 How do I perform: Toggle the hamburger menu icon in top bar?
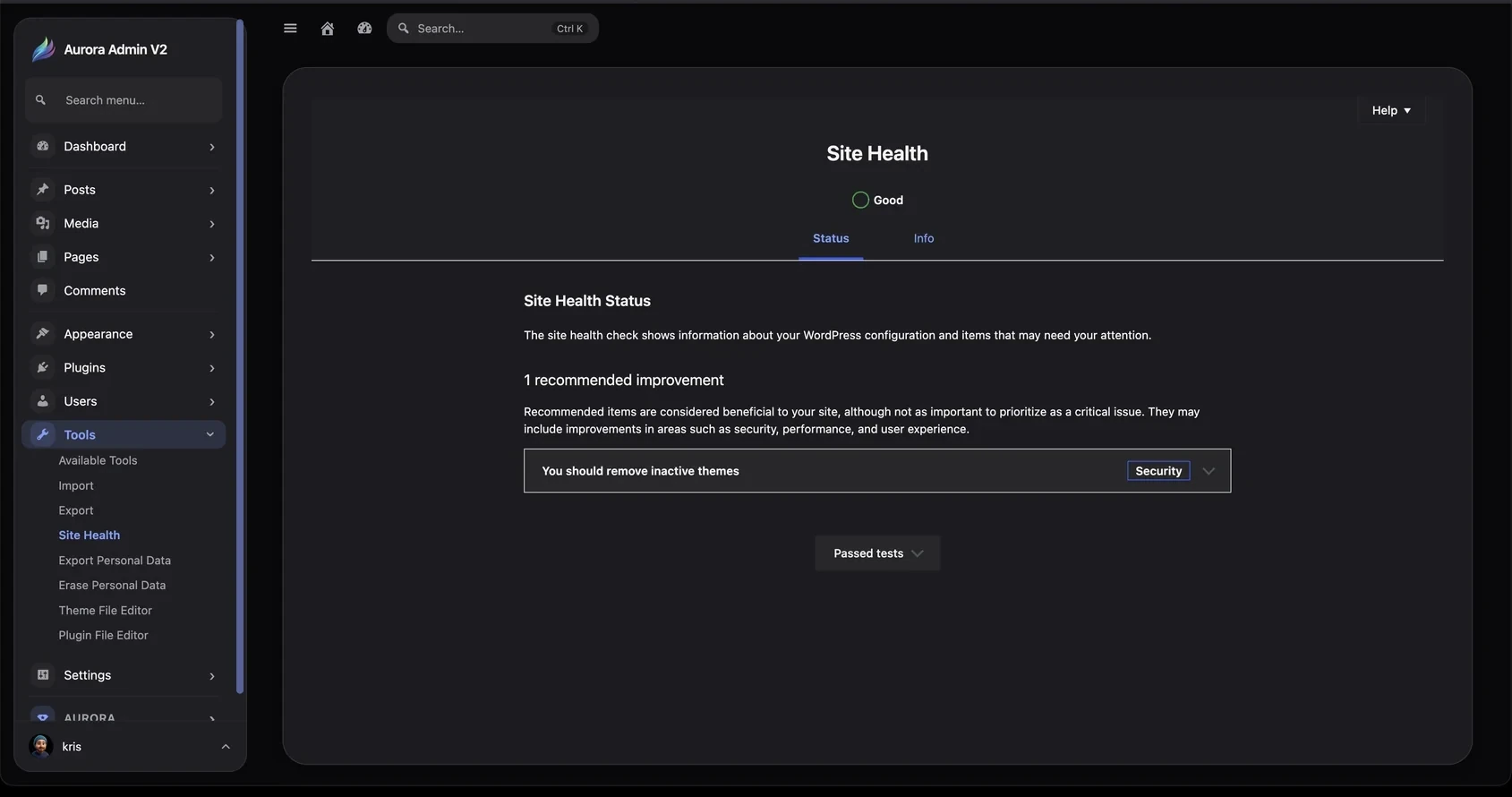coord(290,29)
